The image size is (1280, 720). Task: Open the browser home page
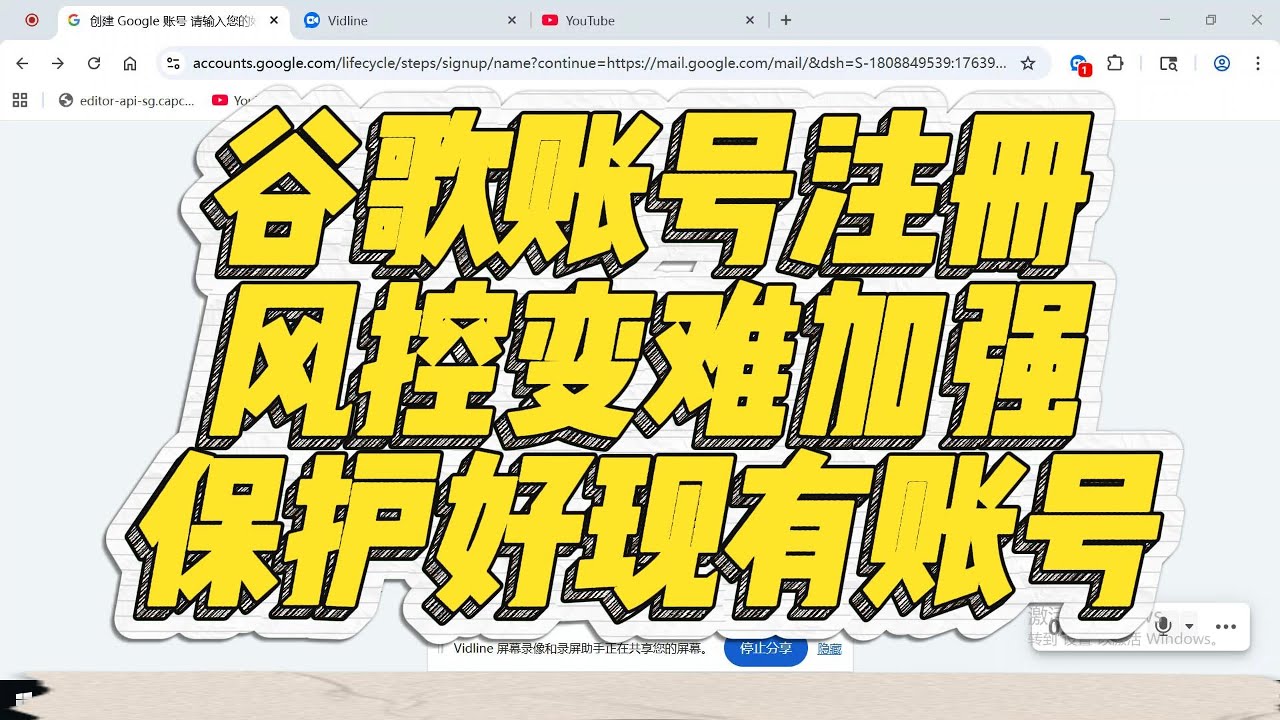(130, 63)
